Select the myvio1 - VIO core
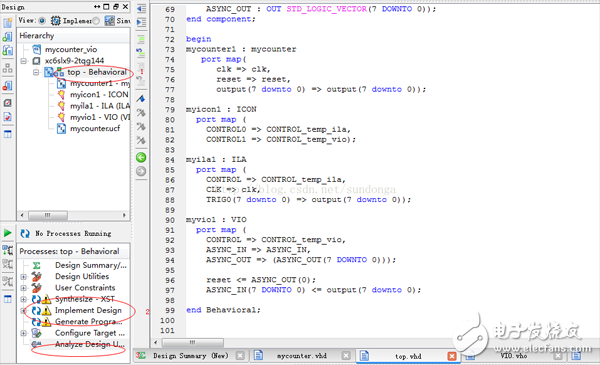Image resolution: width=600 pixels, height=365 pixels. [100, 117]
